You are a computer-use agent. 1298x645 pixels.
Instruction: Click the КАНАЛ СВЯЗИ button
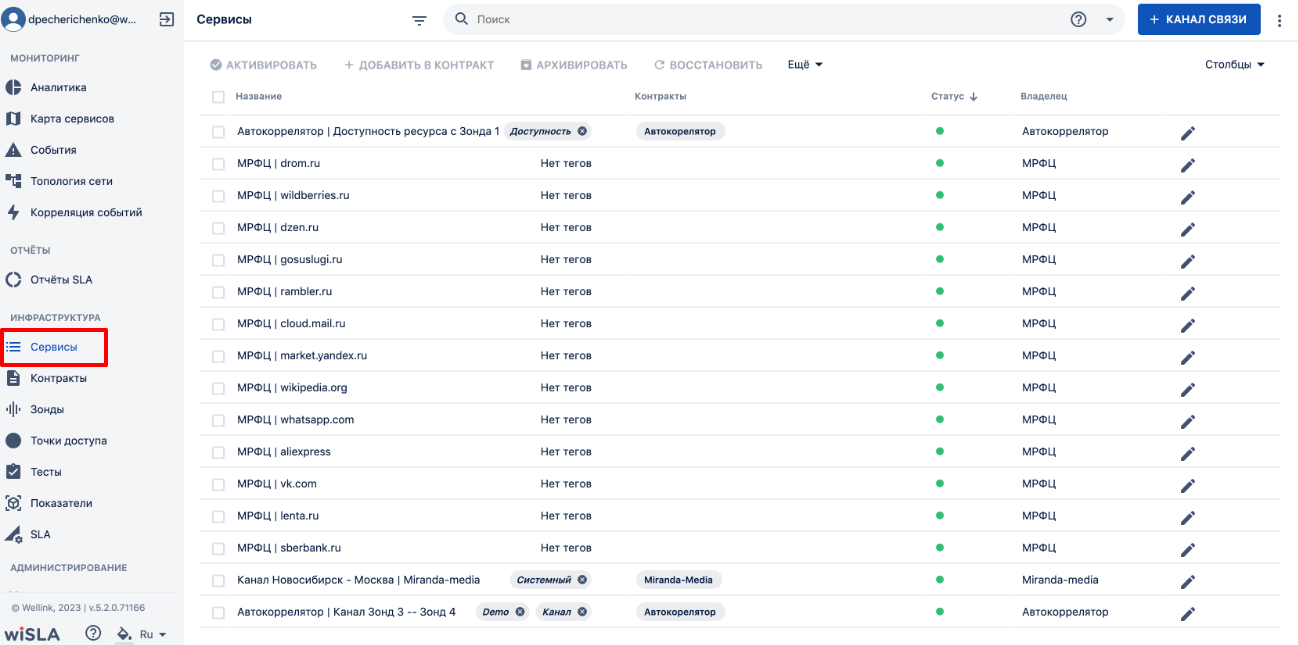(x=1199, y=19)
